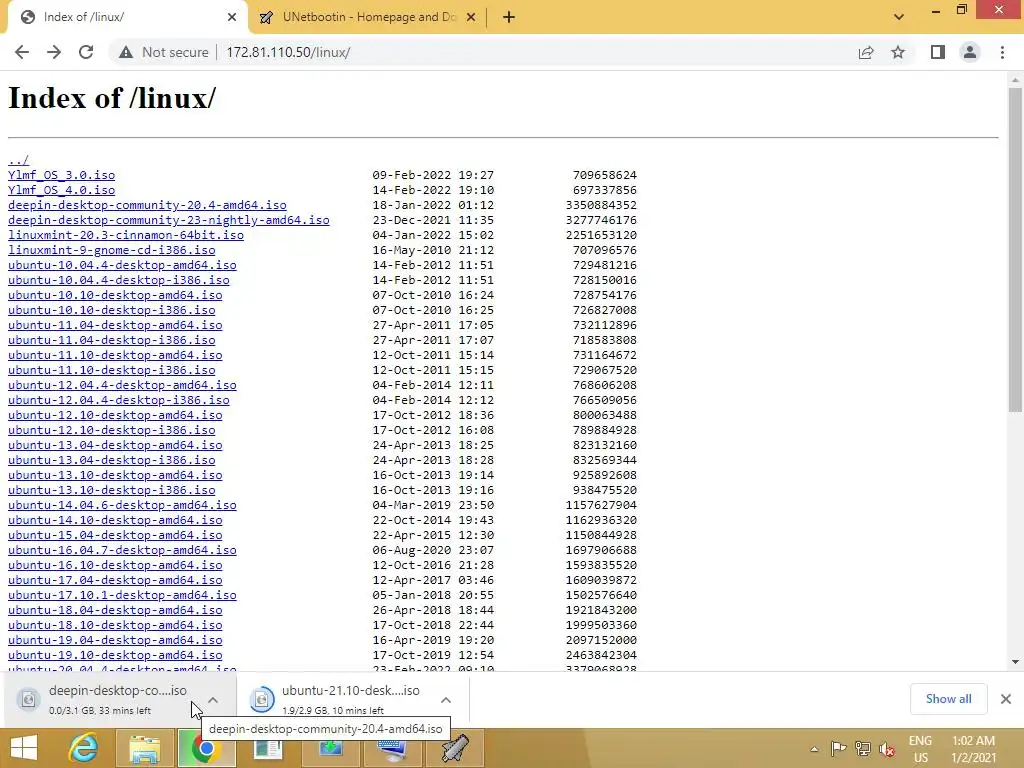The height and width of the screenshot is (768, 1024).
Task: Open ubuntu-16.04.7-desktop-amd64.iso link
Action: click(122, 551)
